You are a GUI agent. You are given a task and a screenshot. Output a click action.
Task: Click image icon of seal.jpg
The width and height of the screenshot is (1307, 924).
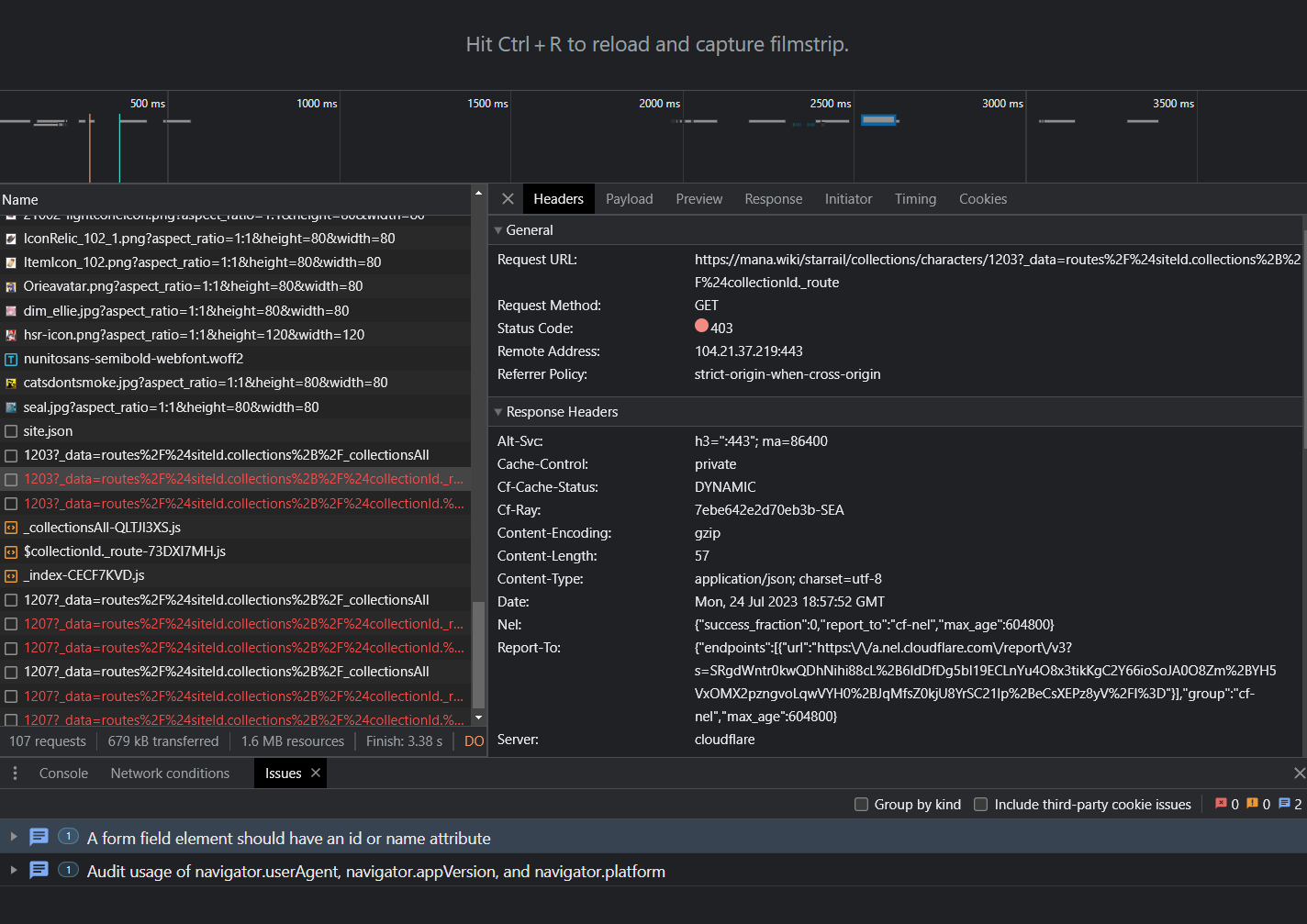11,407
